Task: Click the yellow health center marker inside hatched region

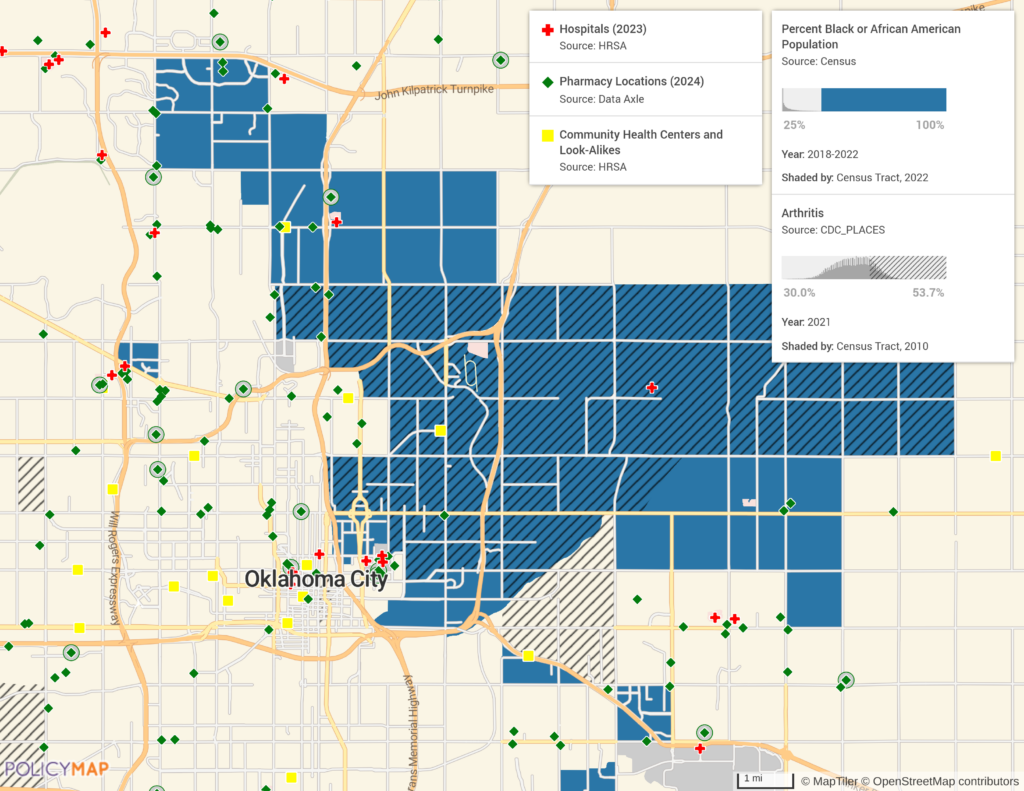Action: point(440,431)
